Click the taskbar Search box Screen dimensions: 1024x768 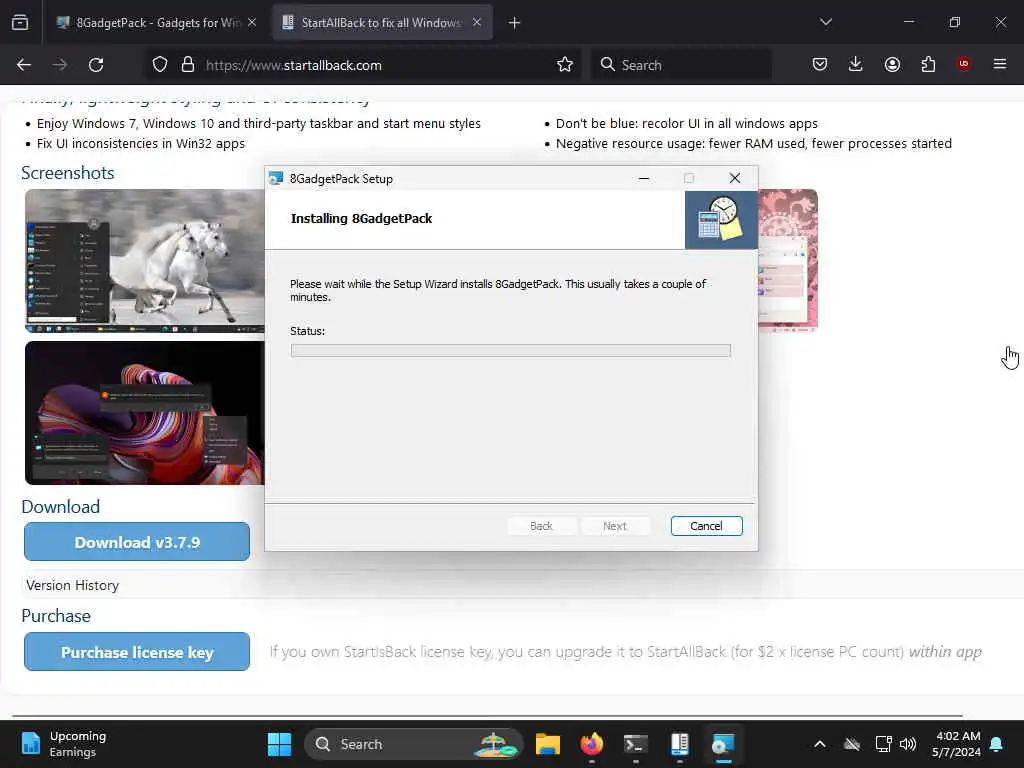click(414, 744)
